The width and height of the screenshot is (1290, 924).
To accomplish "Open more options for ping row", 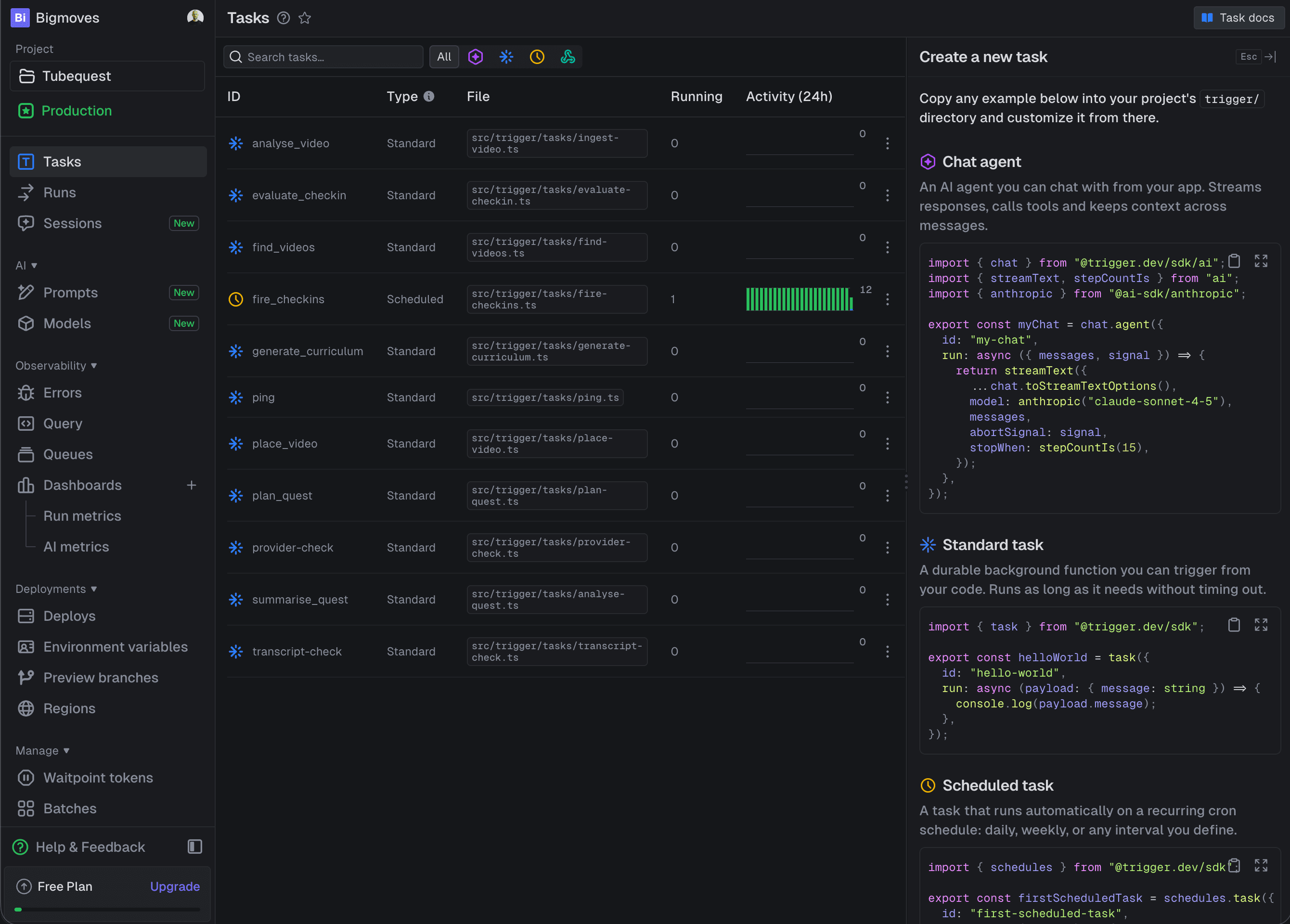I will [887, 398].
